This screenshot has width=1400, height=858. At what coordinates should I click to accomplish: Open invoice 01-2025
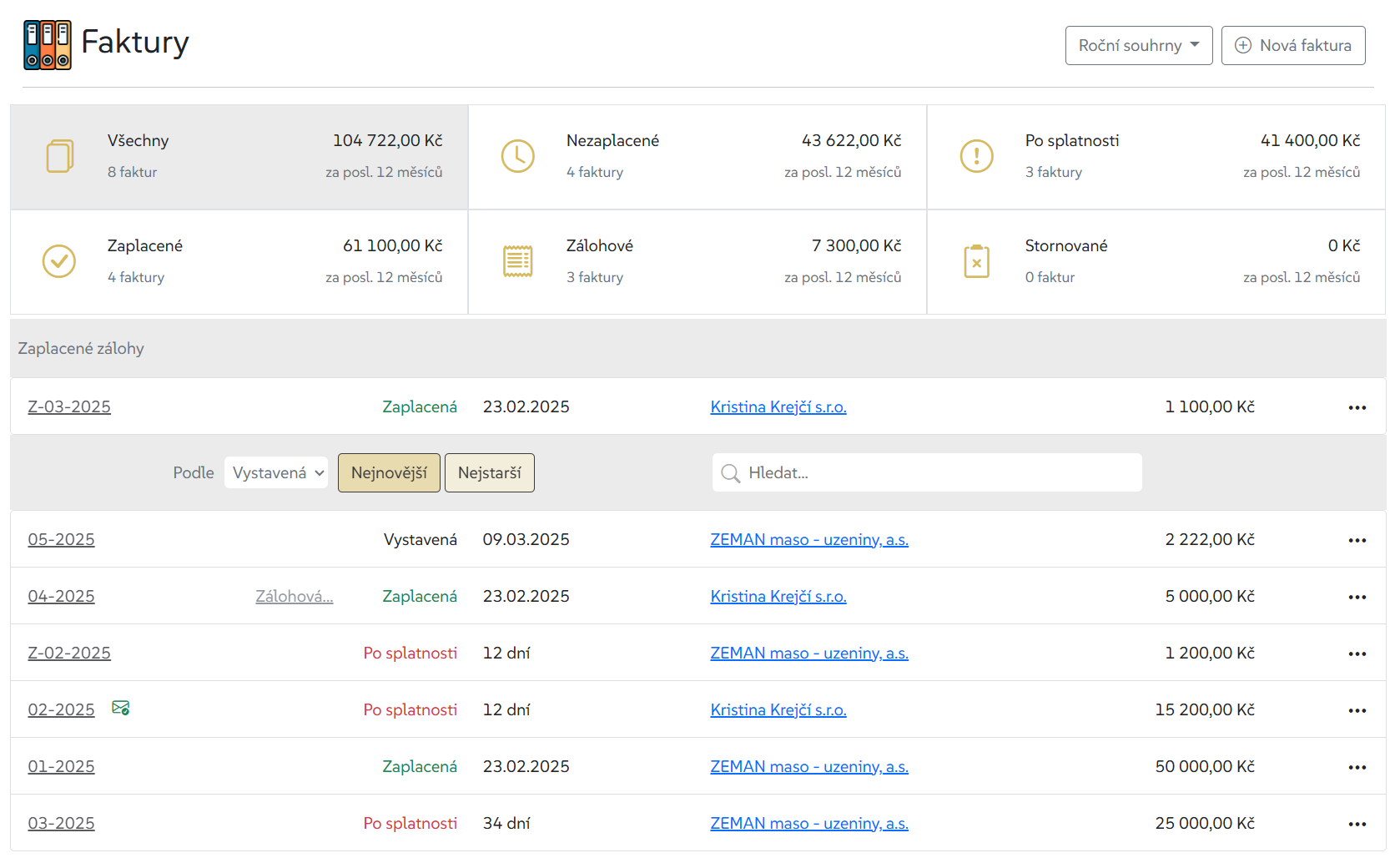61,766
